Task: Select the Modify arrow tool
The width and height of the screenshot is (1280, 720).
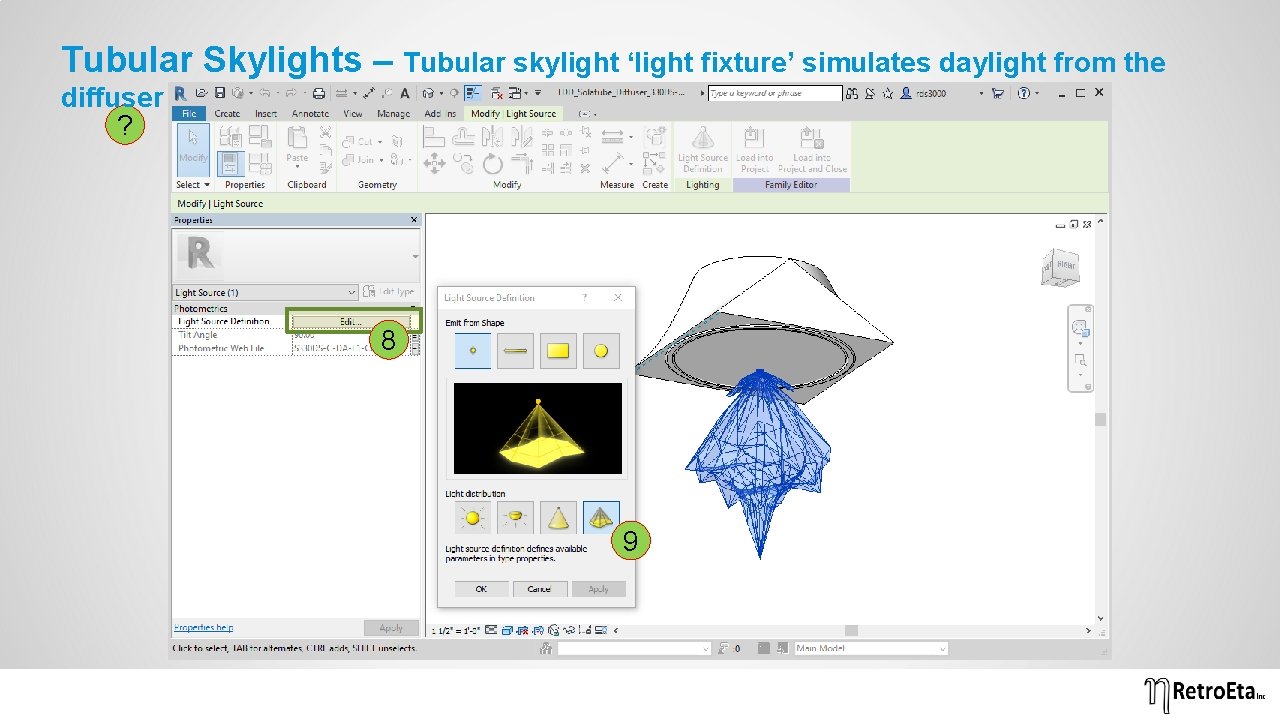Action: point(192,148)
